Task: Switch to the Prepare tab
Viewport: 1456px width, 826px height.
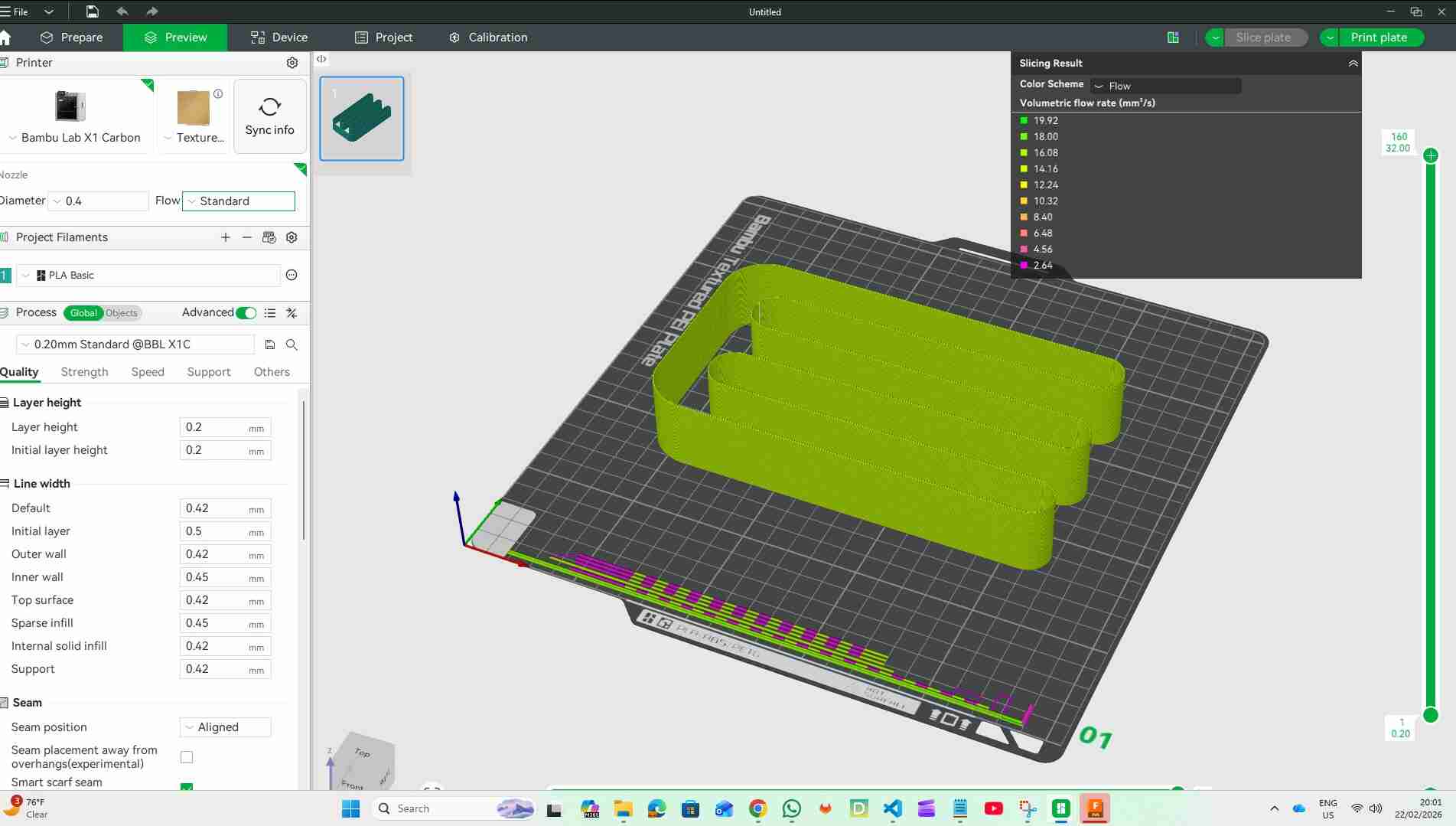Action: (72, 38)
